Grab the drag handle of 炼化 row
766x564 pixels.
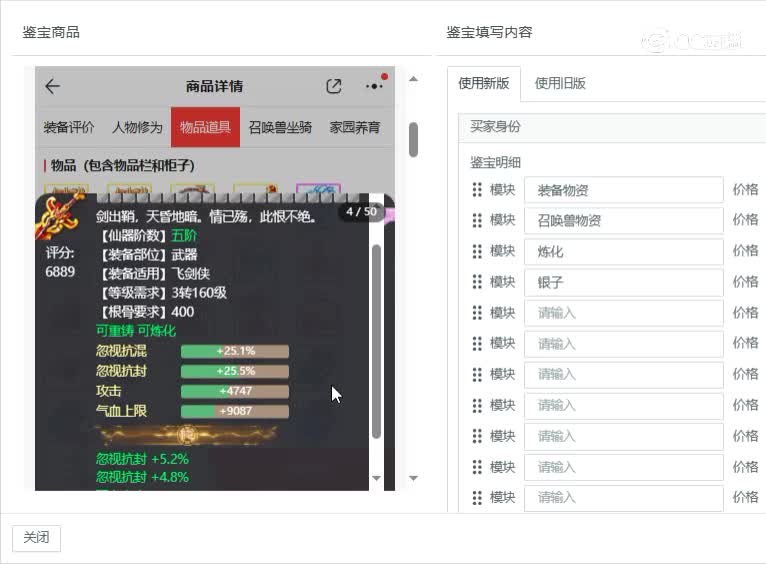[477, 251]
